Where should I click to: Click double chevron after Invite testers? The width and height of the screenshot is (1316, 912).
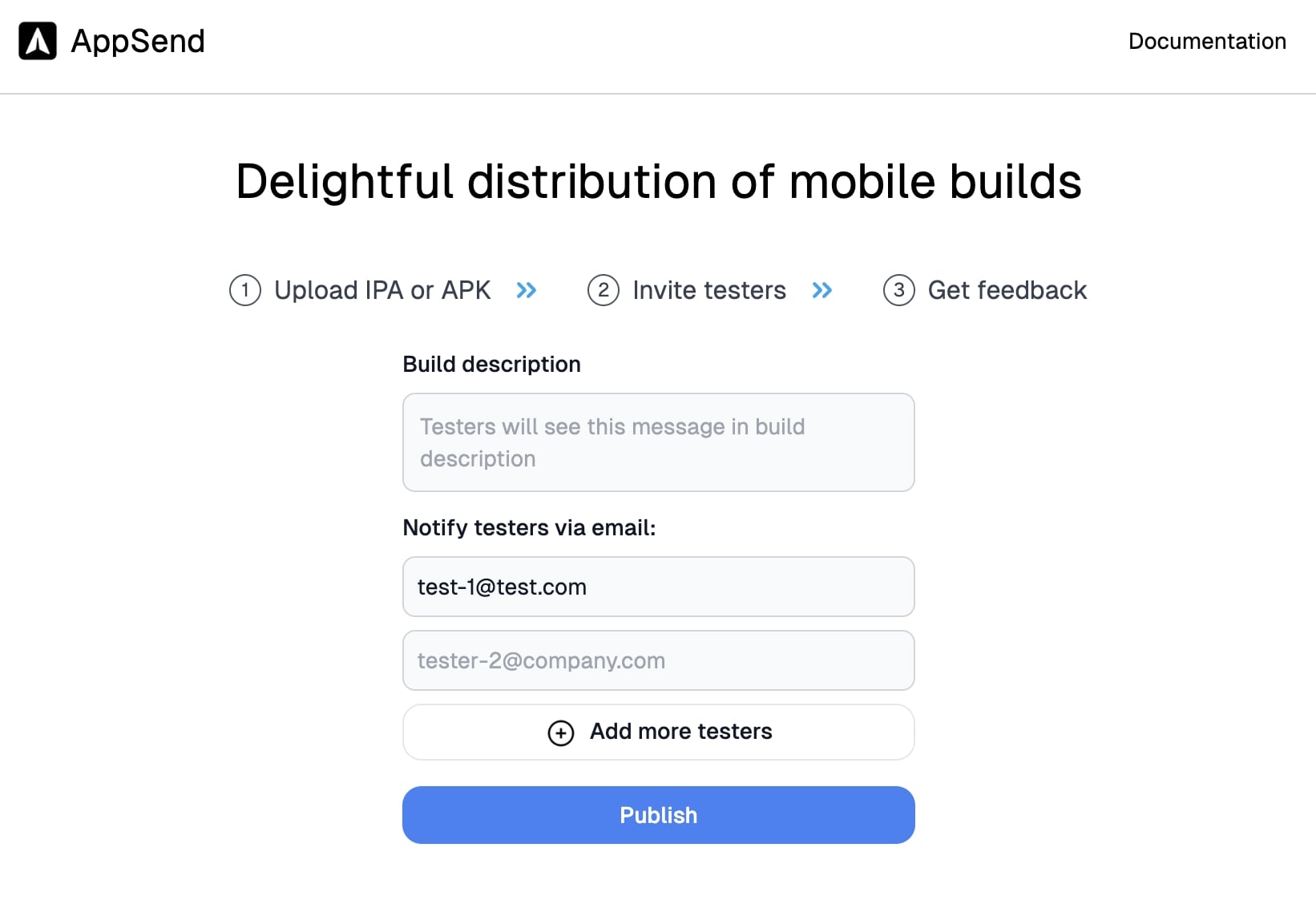(x=822, y=290)
